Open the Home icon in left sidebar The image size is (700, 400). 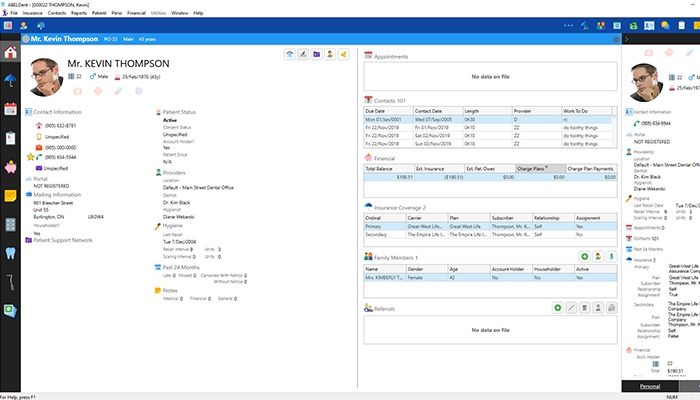(10, 53)
